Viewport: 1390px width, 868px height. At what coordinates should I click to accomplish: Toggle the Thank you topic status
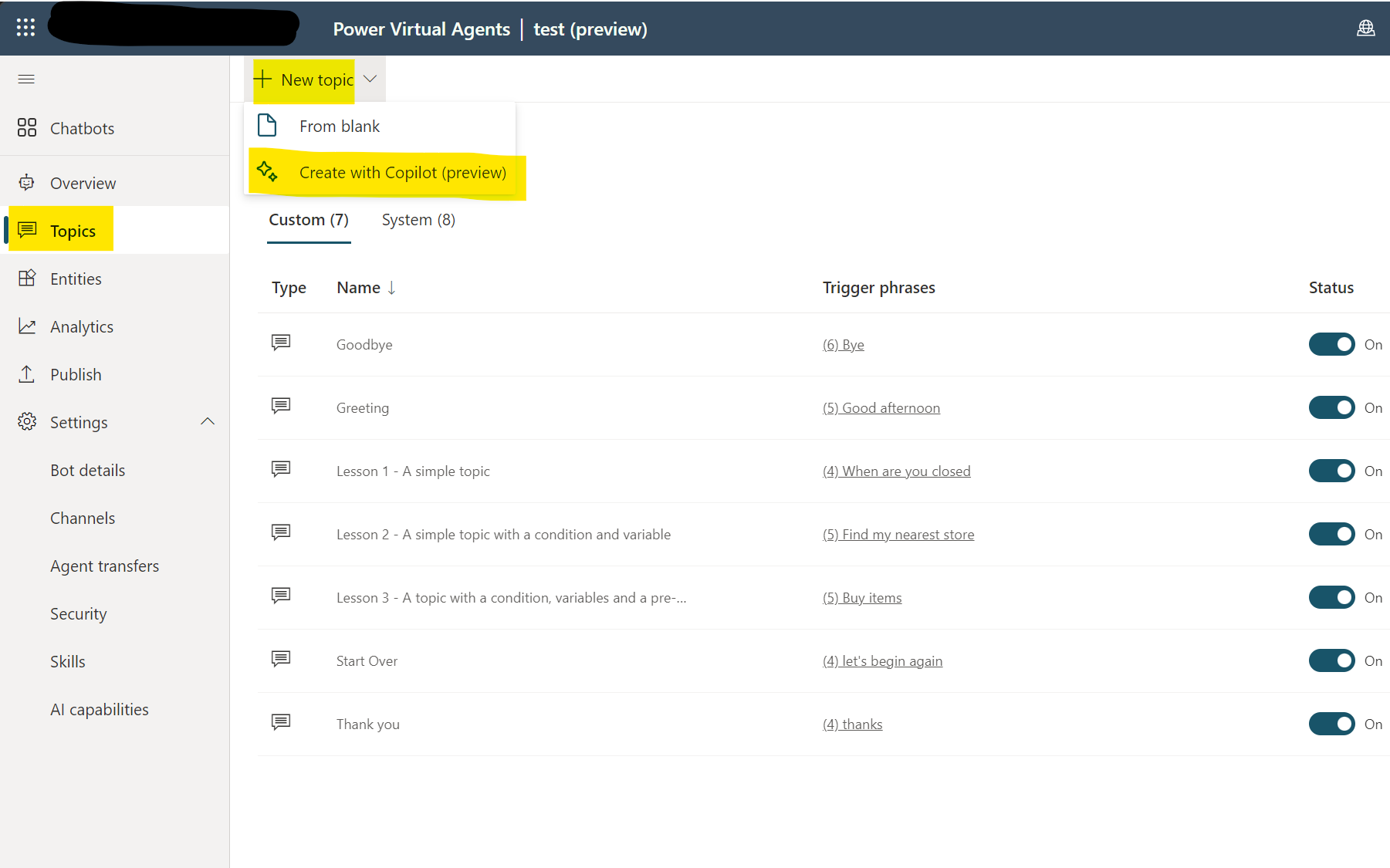1331,724
